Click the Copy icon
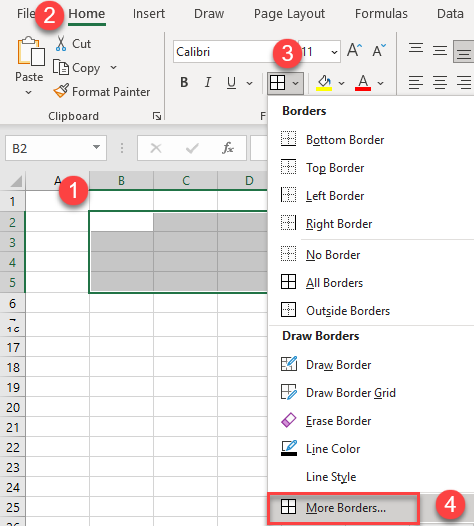Image resolution: width=474 pixels, height=526 pixels. [x=61, y=67]
